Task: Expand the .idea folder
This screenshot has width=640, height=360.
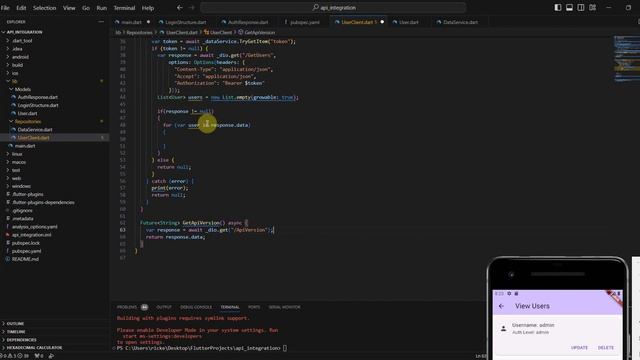Action: [17, 49]
